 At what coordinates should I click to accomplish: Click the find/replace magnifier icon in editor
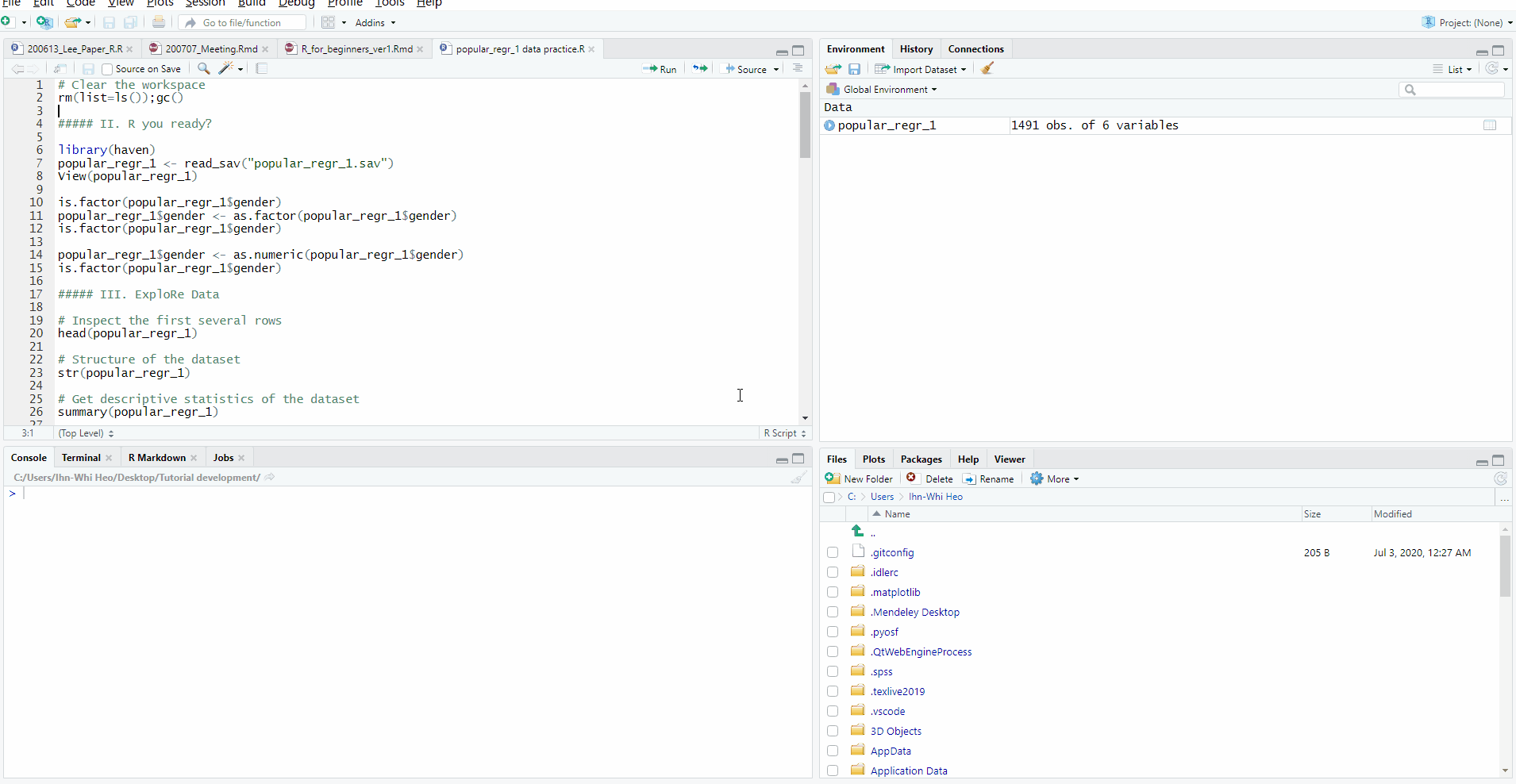[203, 69]
